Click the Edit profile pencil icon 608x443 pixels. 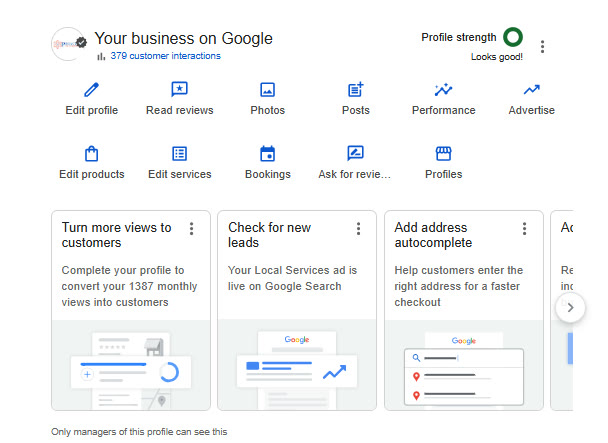[x=92, y=90]
